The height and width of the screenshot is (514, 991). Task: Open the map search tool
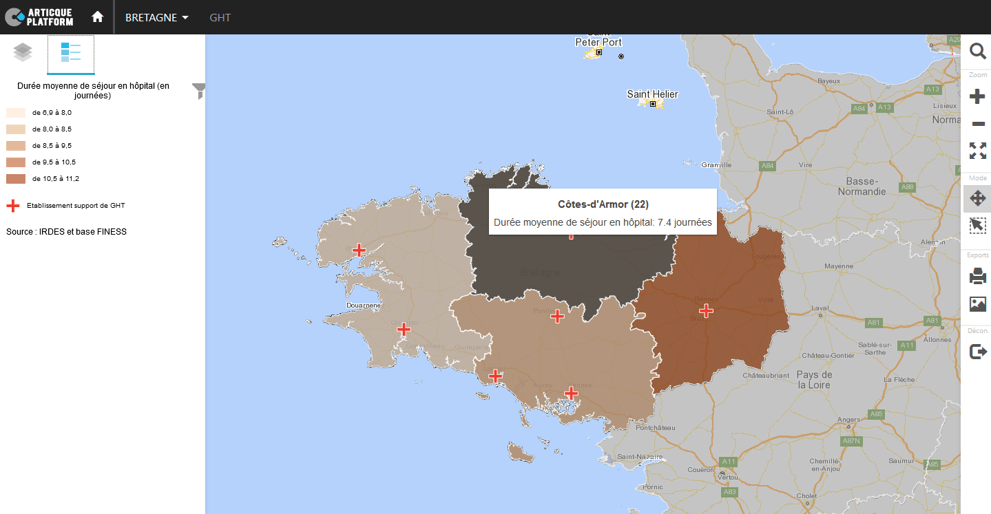(x=977, y=52)
